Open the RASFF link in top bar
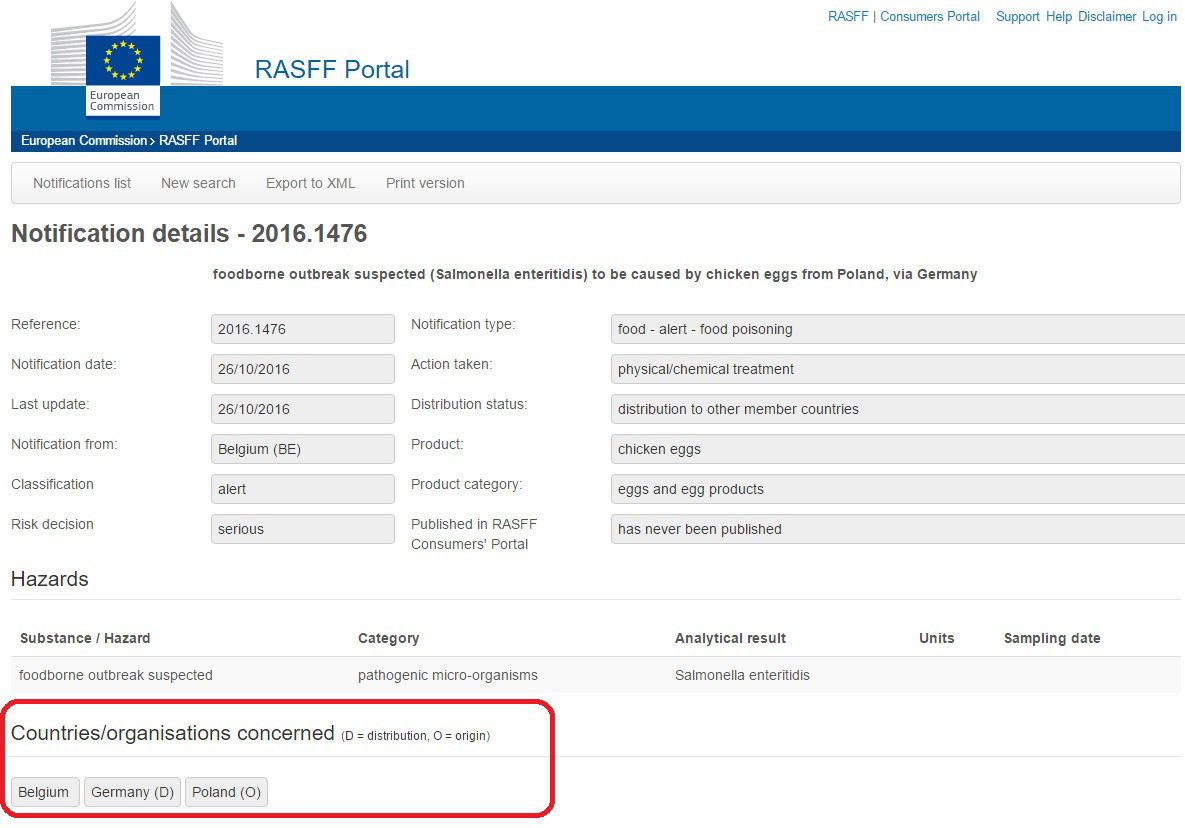Image resolution: width=1185 pixels, height=828 pixels. [x=848, y=17]
